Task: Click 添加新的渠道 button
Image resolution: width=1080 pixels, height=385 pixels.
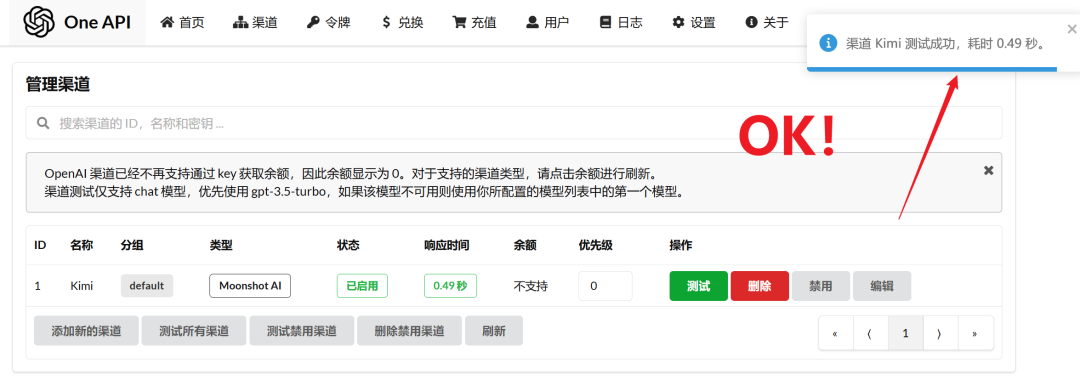Action: click(86, 331)
